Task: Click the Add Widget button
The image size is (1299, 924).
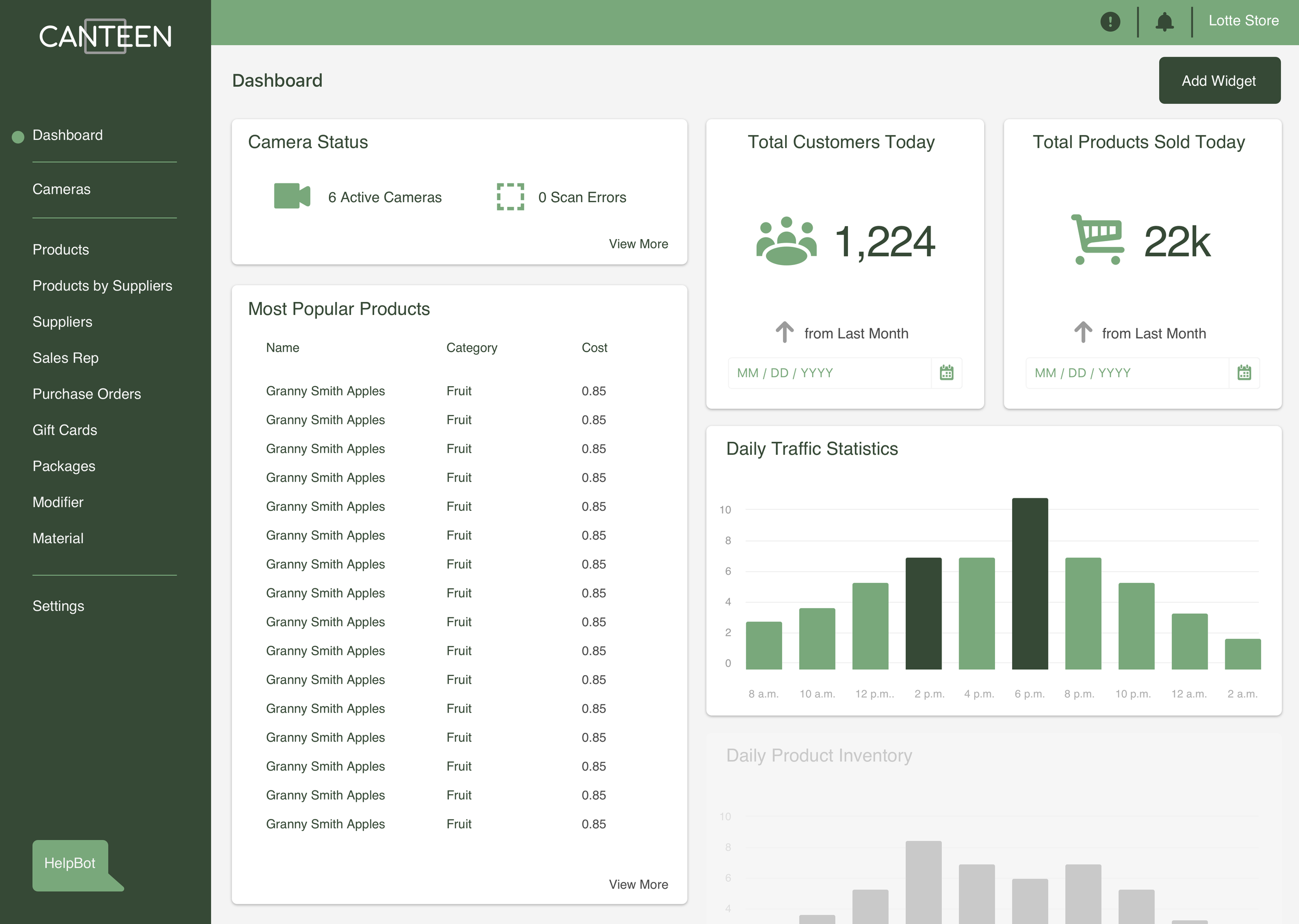Action: [1219, 81]
